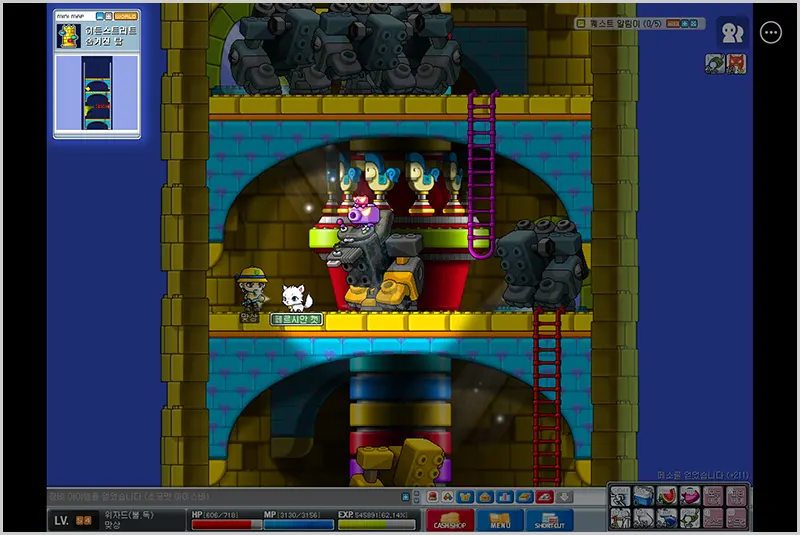
Task: Click the first pink quickslot in top row
Action: coord(713,496)
